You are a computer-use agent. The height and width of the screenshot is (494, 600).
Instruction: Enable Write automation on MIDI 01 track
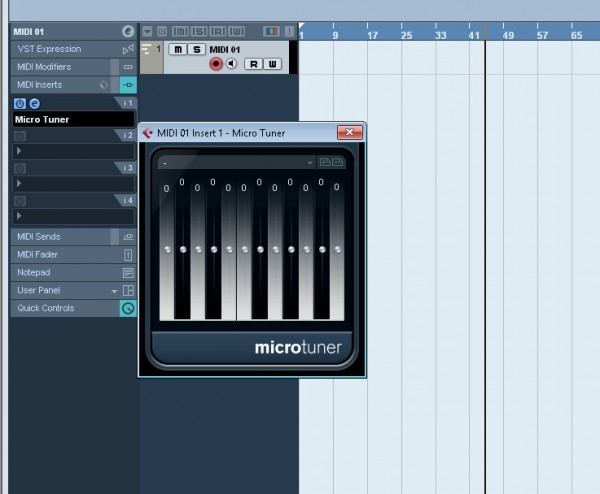point(272,64)
